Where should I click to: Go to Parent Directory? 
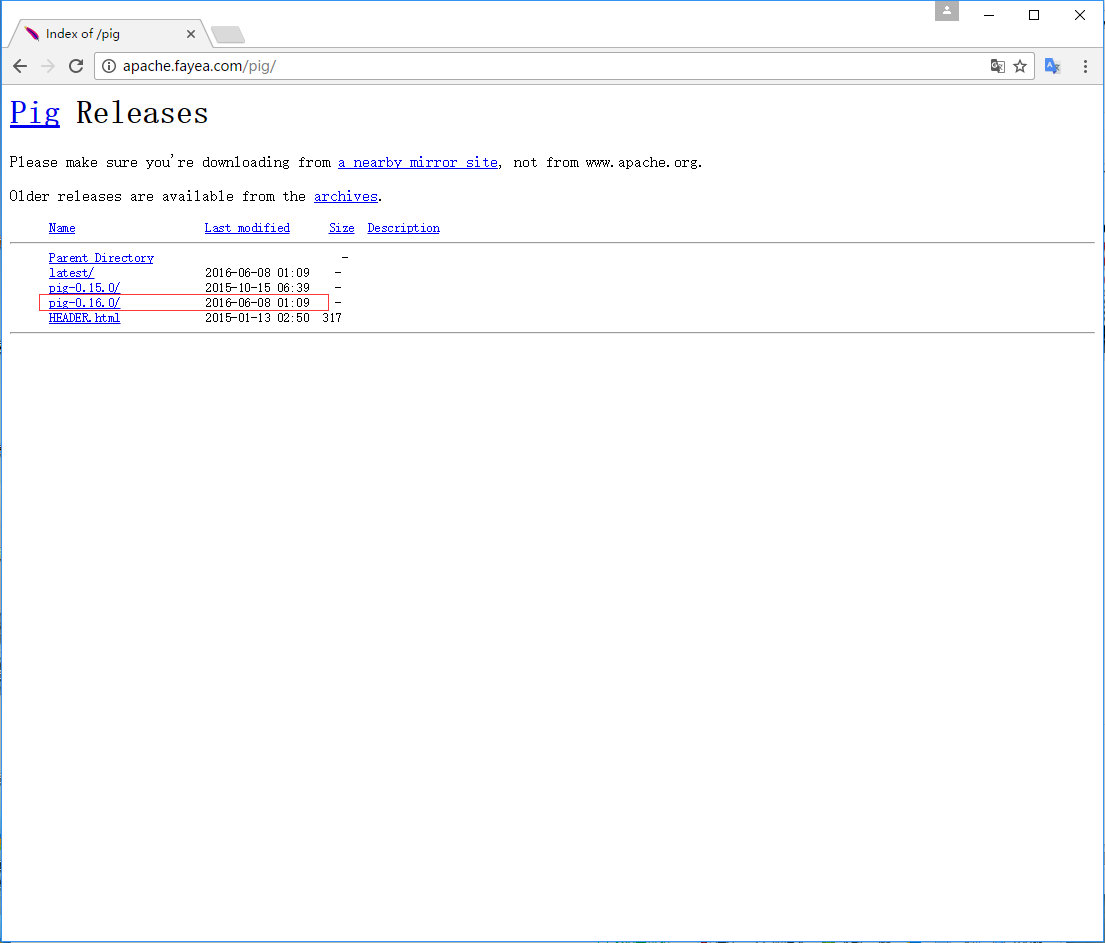point(101,258)
